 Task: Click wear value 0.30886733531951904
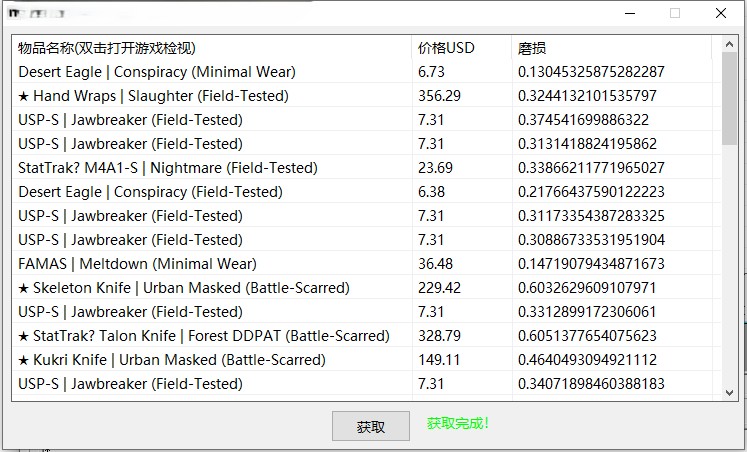point(591,240)
